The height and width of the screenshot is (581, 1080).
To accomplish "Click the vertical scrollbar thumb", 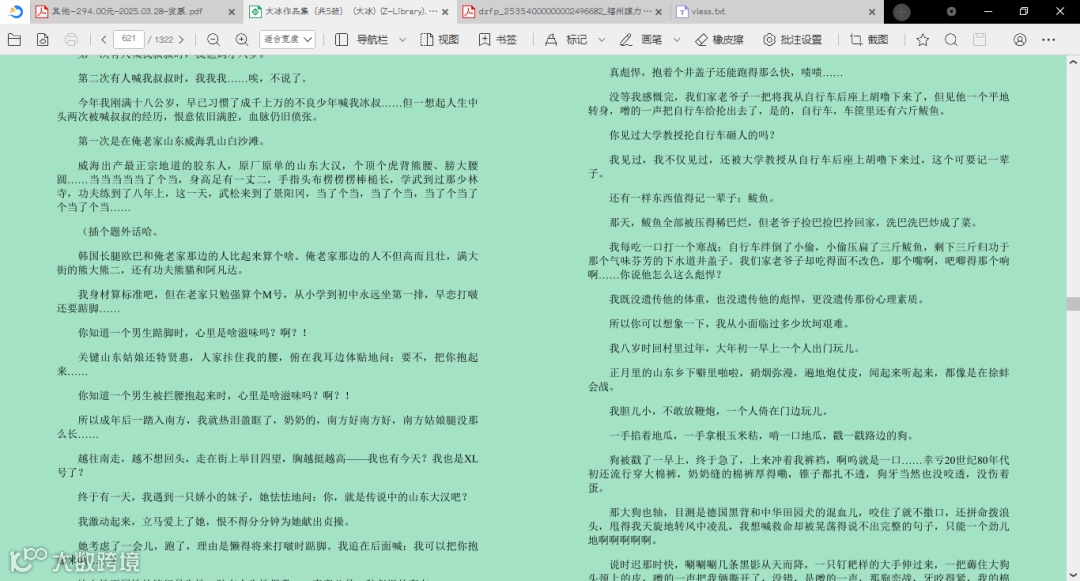I will (1073, 304).
